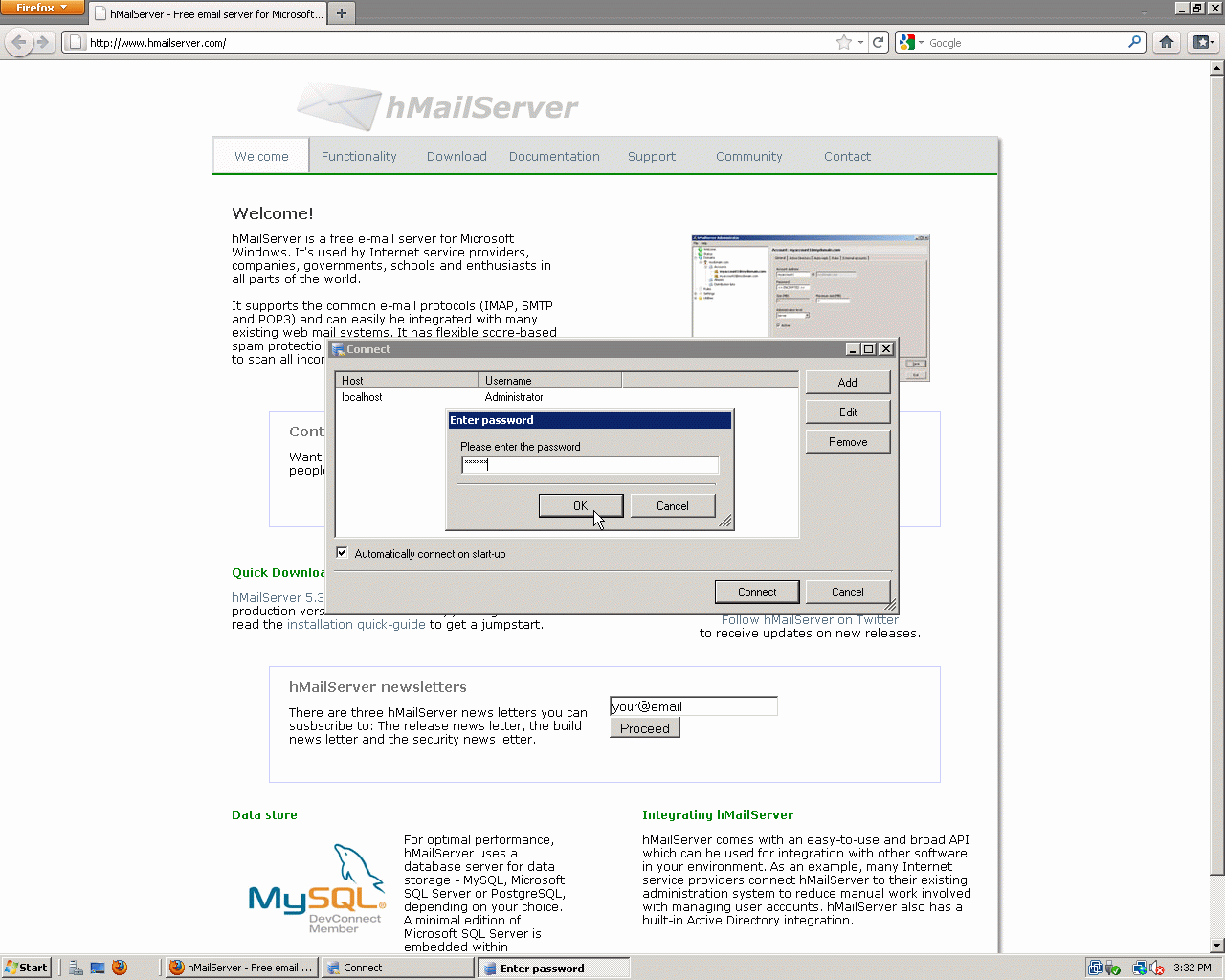Image resolution: width=1225 pixels, height=980 pixels.
Task: Switch to the Connect taskbar button
Action: pyautogui.click(x=398, y=968)
